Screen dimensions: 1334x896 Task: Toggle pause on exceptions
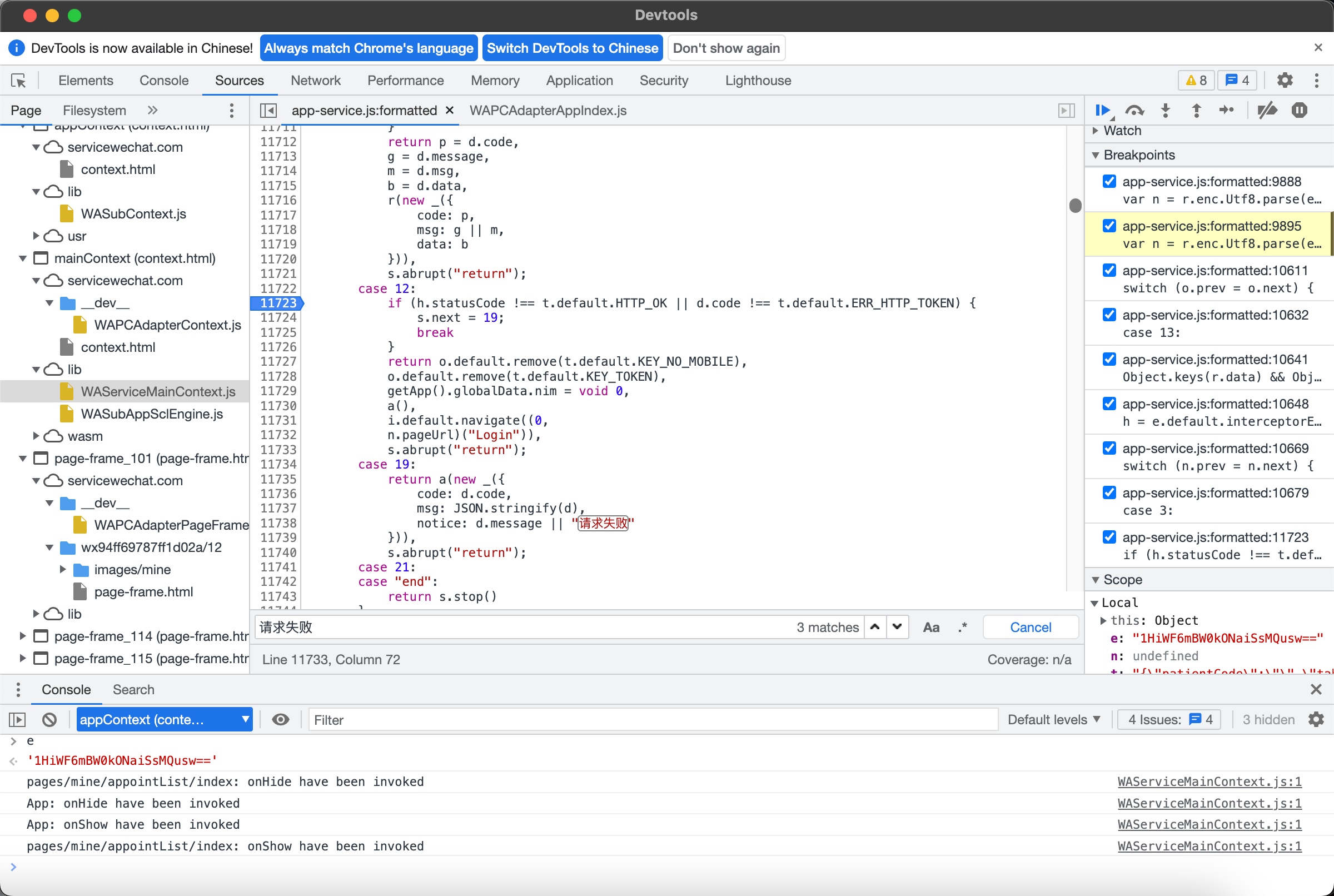point(1299,110)
